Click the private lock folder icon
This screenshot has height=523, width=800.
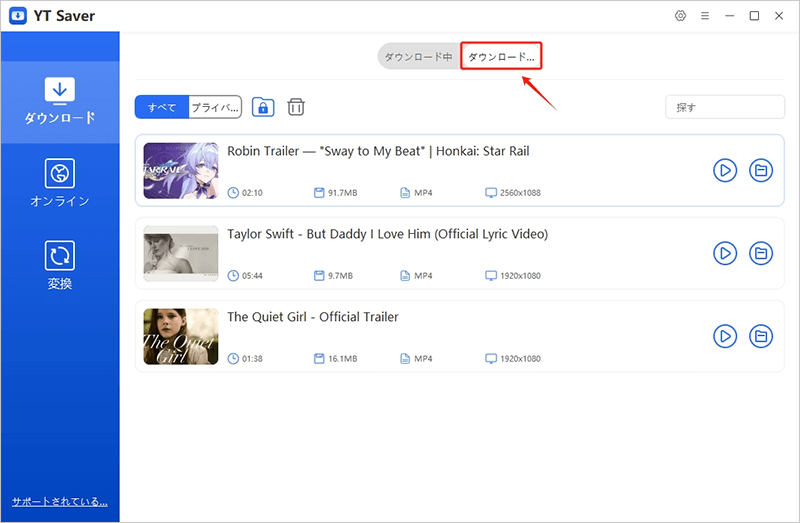point(263,107)
